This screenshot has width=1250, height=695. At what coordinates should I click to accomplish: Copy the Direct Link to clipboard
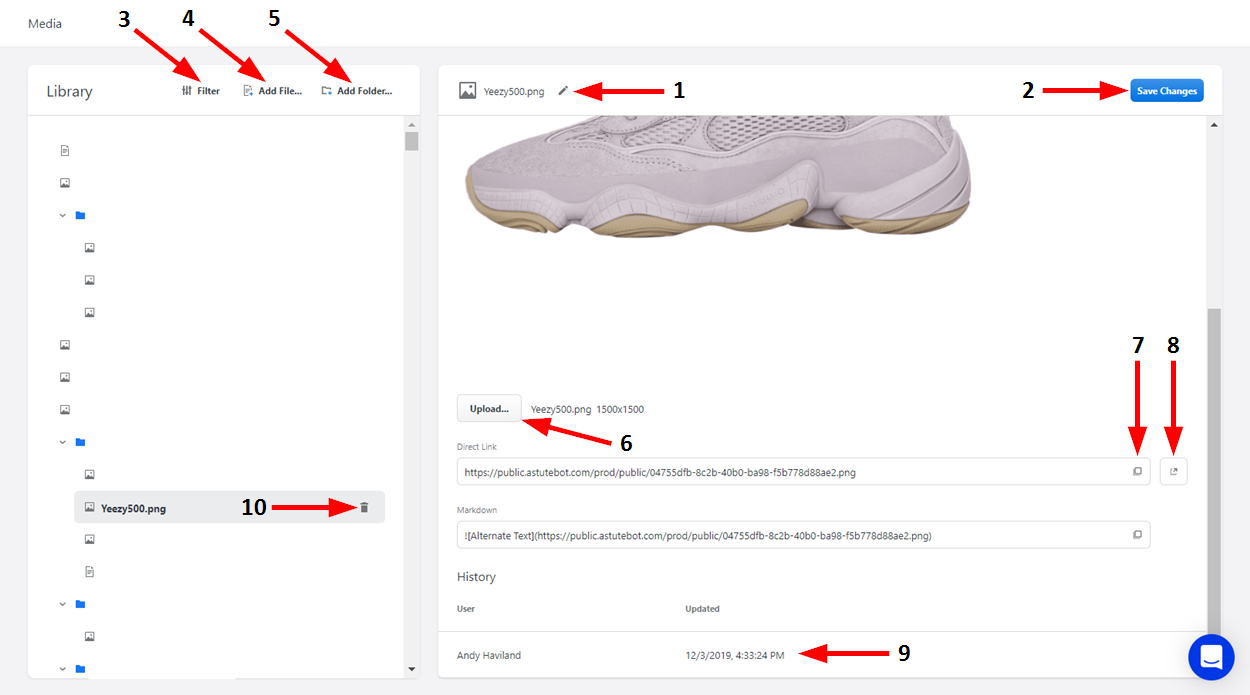pyautogui.click(x=1137, y=472)
